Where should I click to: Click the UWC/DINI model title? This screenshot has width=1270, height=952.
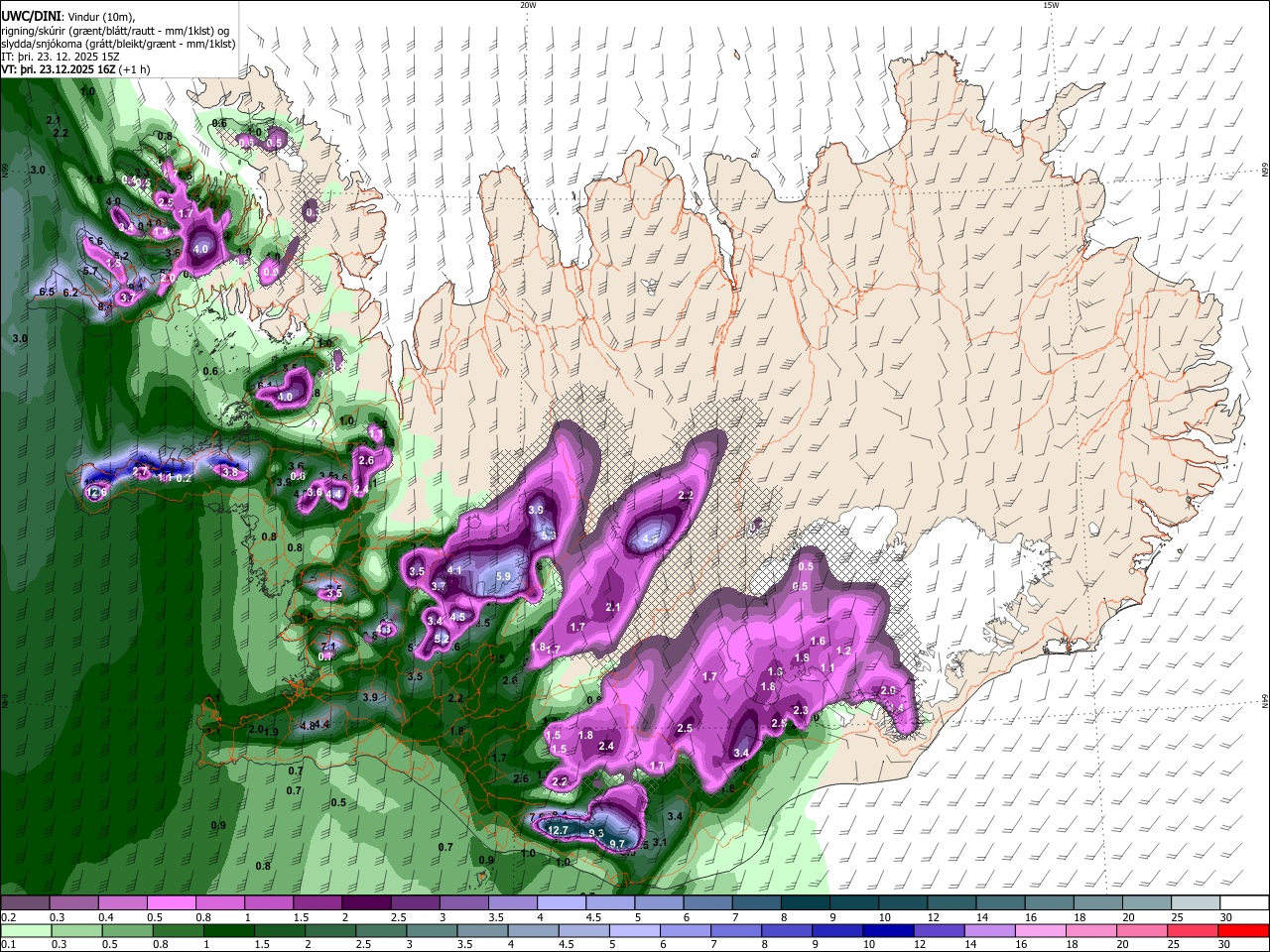pos(30,17)
